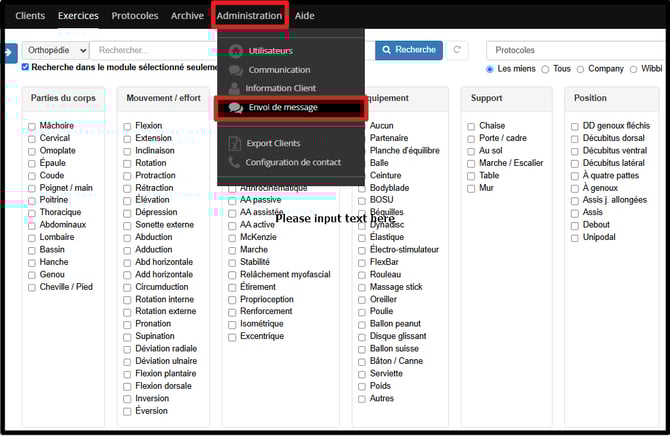Viewport: 670px width, 436px height.
Task: Check the Mâchoire body part checkbox
Action: tap(32, 126)
